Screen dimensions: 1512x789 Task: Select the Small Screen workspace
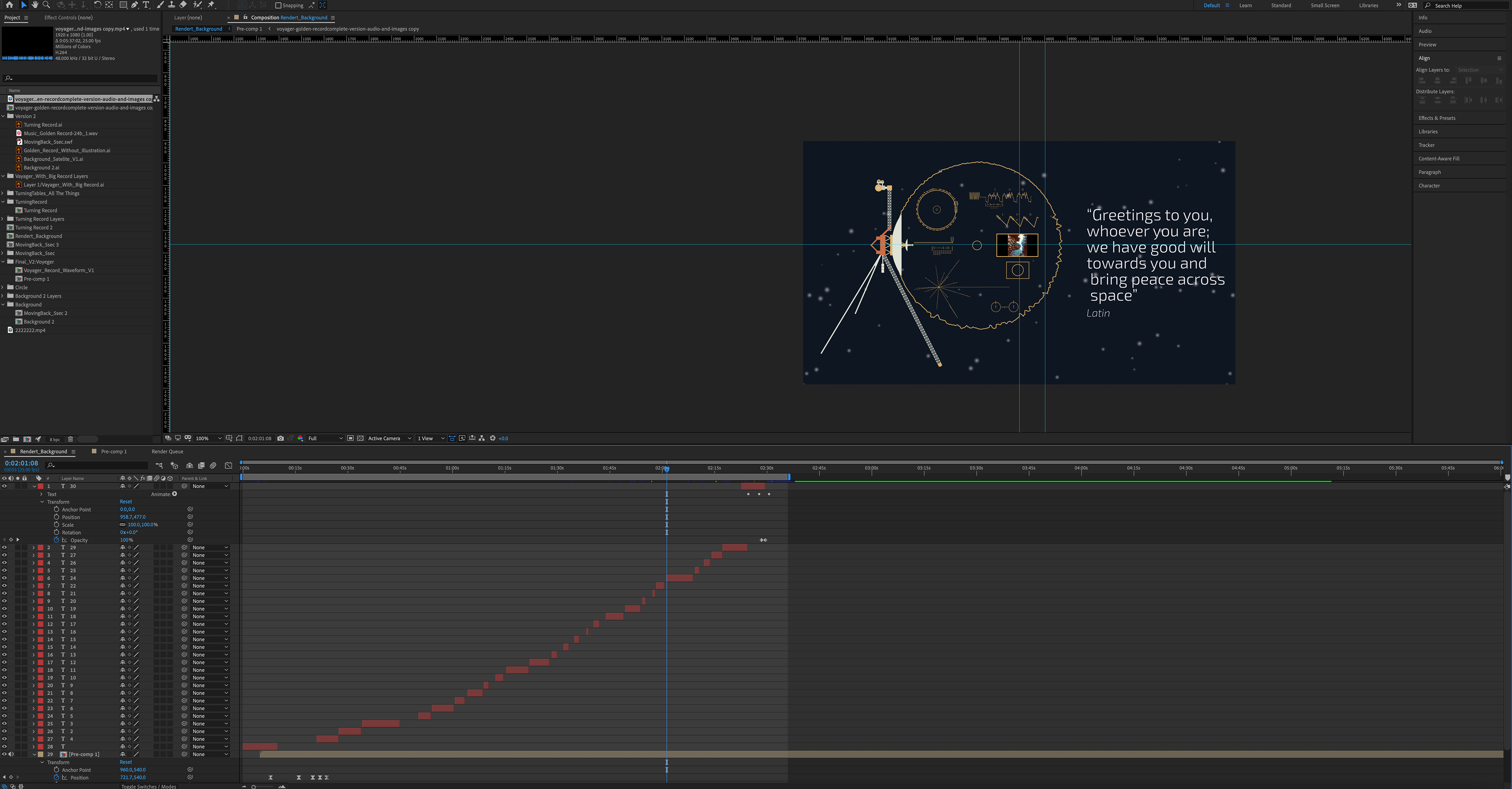click(1325, 5)
